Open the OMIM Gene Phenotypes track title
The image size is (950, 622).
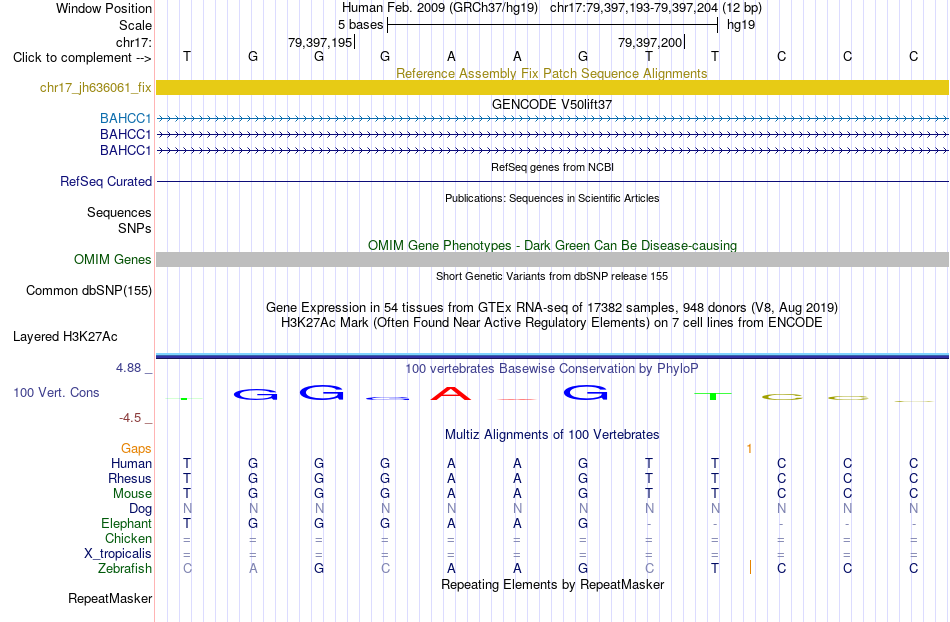tap(552, 245)
